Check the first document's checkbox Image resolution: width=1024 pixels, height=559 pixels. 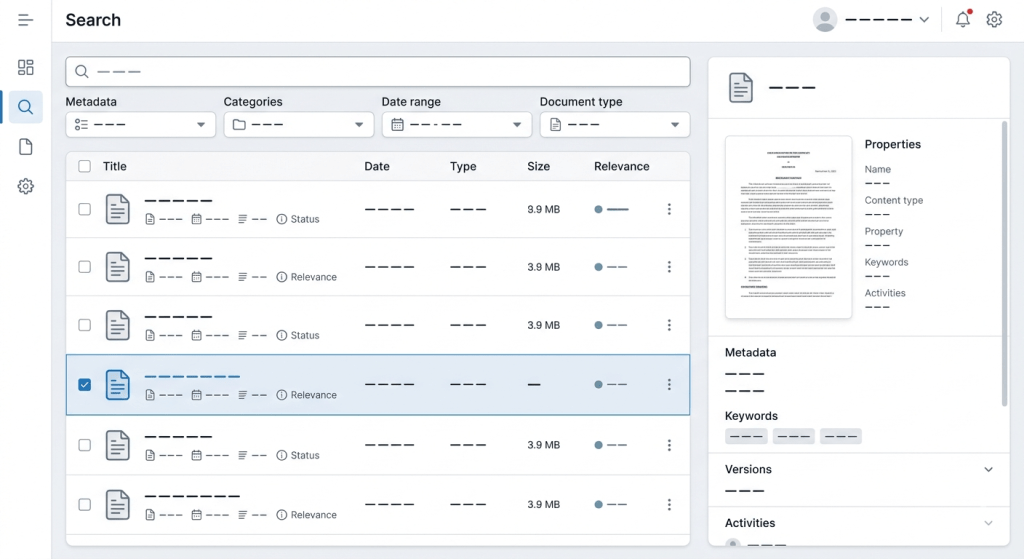point(85,209)
